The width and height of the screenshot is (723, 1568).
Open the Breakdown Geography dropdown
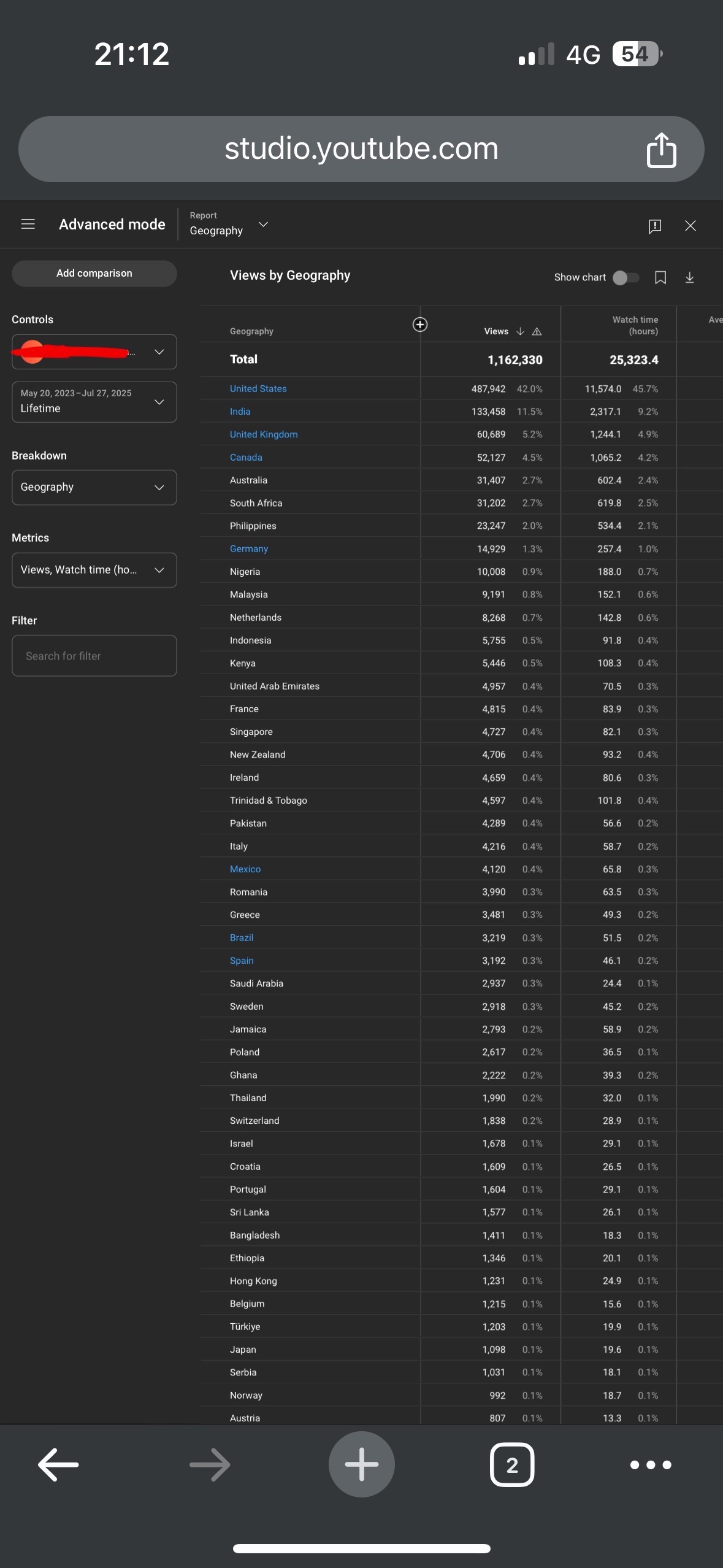[94, 487]
